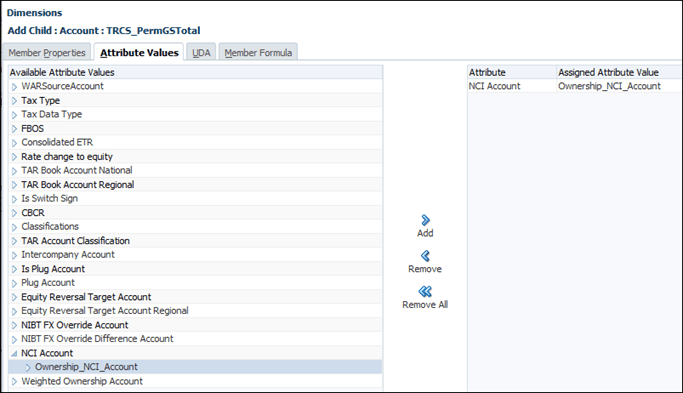Expand the Tax Data Type node
683x393 pixels.
click(14, 115)
